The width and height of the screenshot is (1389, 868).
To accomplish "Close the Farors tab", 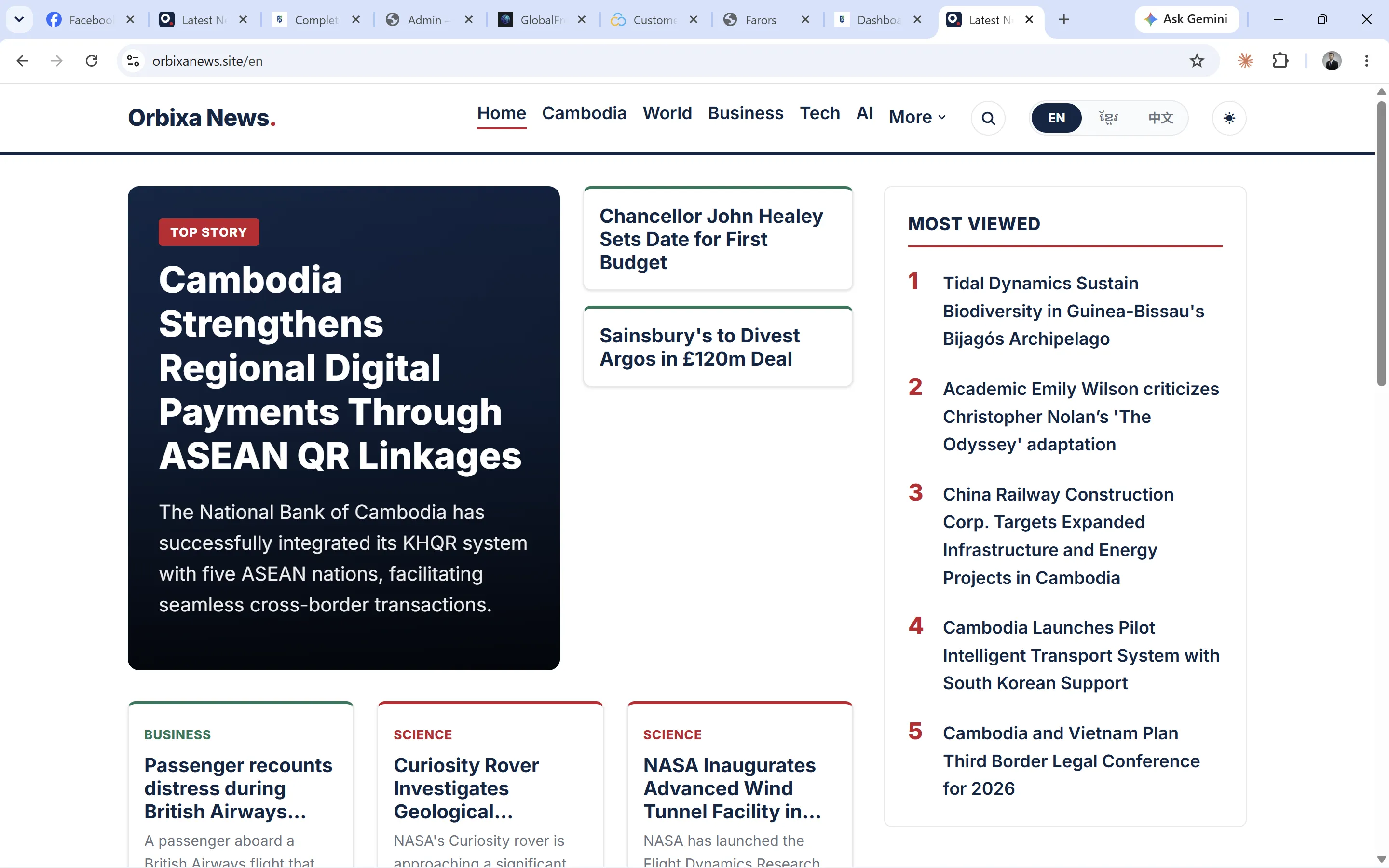I will pos(805,19).
